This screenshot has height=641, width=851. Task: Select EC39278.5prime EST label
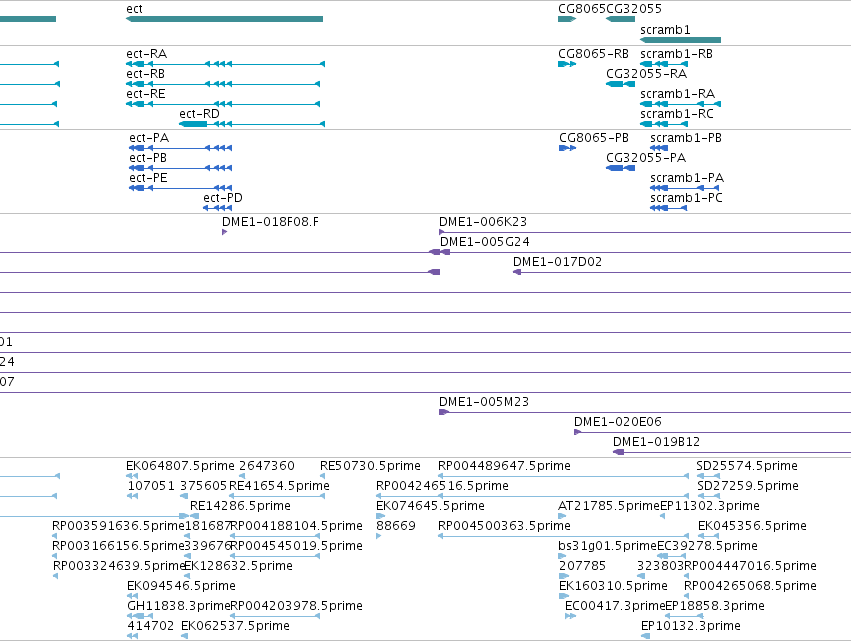(x=707, y=547)
